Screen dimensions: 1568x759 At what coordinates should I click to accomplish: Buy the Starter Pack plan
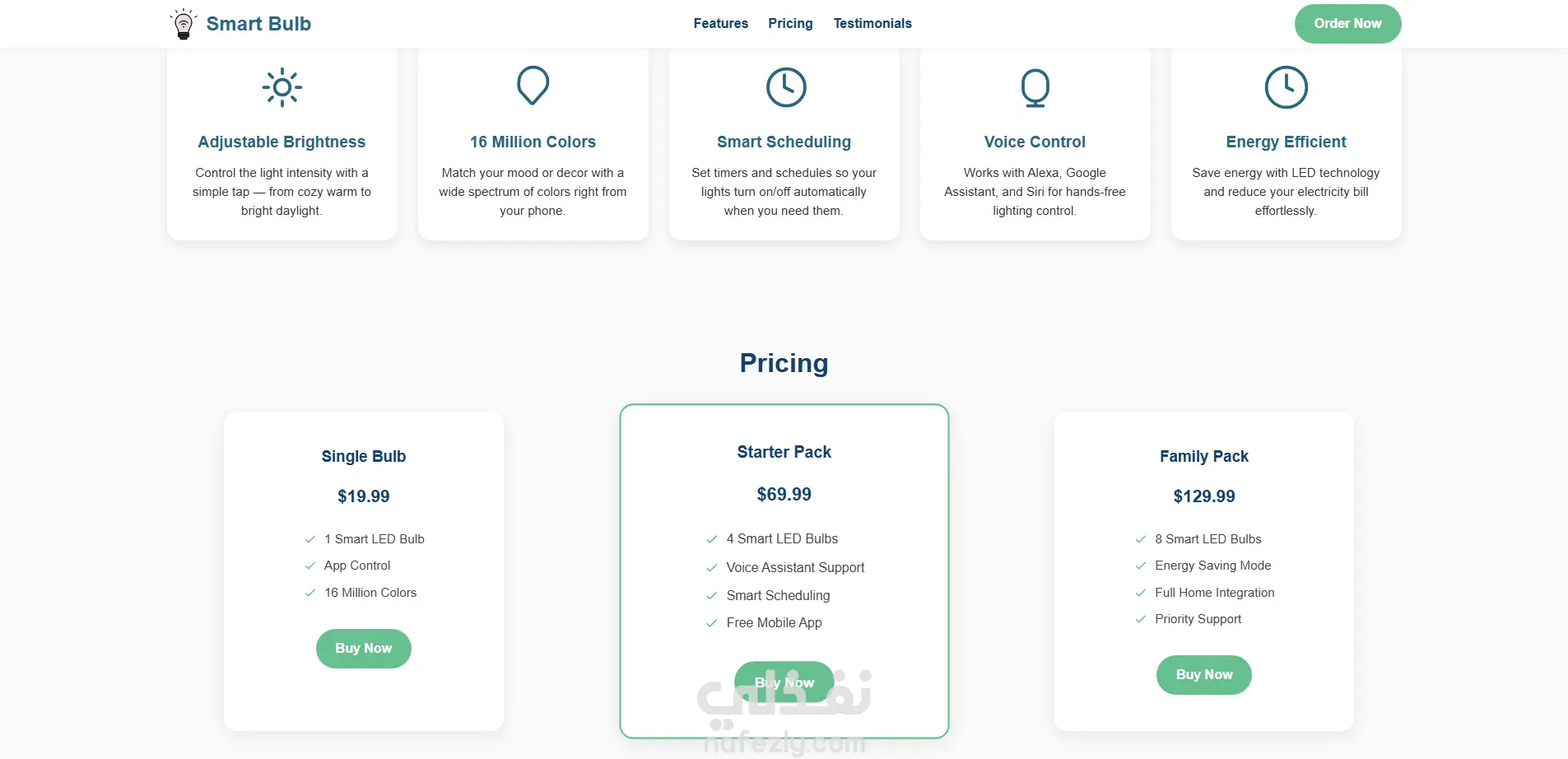click(784, 682)
